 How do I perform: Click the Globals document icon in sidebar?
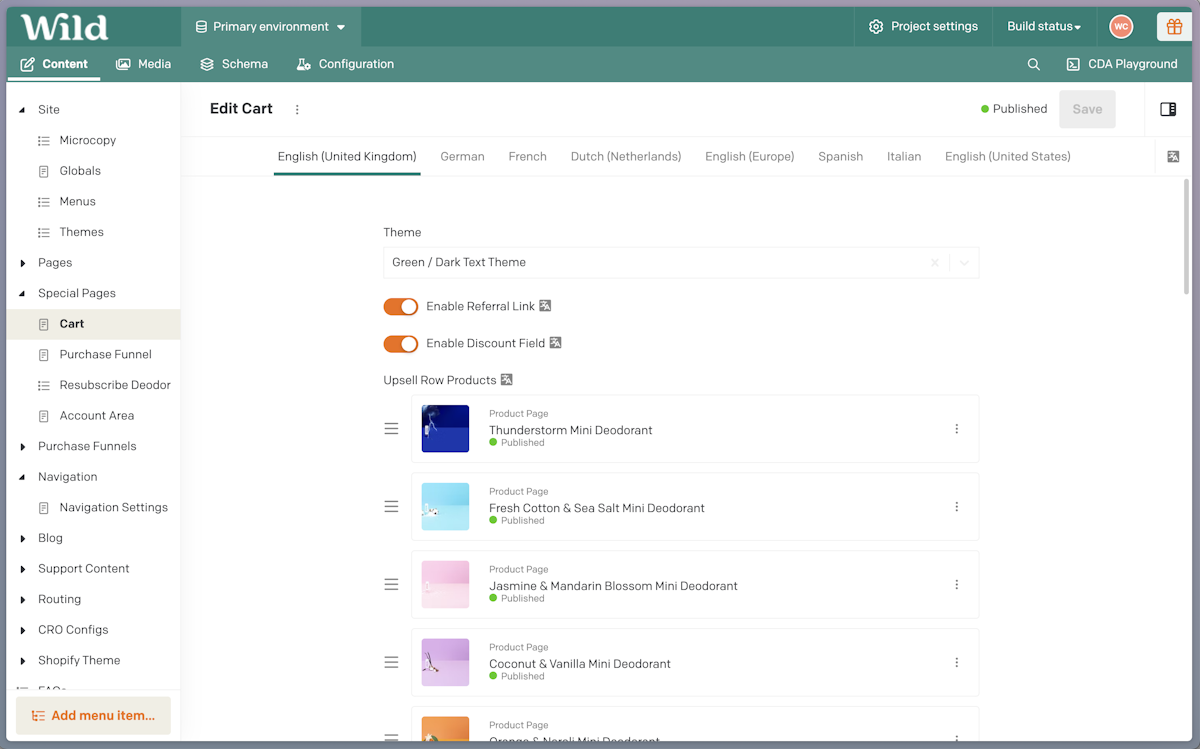pyautogui.click(x=44, y=171)
